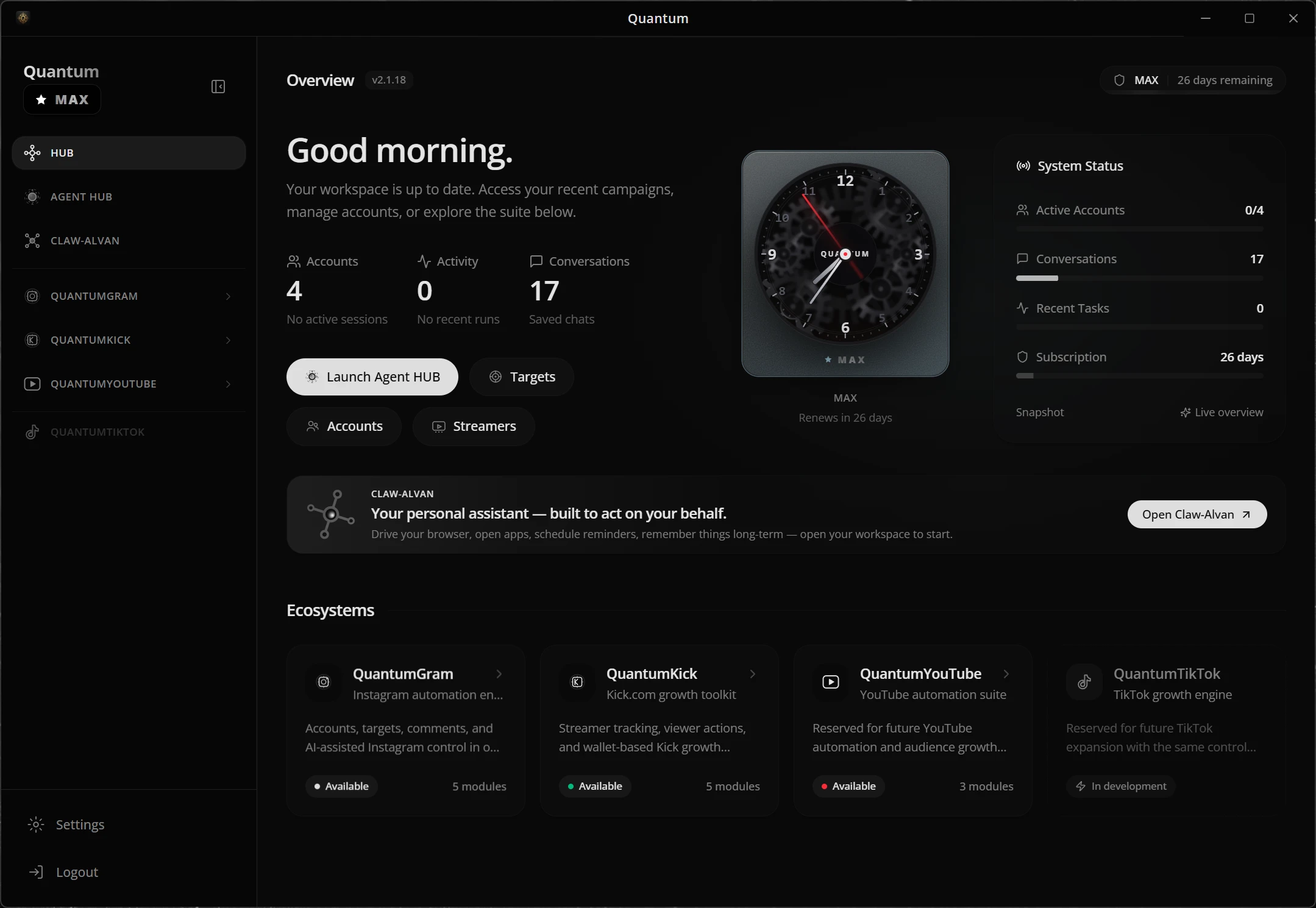Screen dimensions: 1316x908
Task: Open AGENT HUB from sidebar
Action: pos(129,197)
